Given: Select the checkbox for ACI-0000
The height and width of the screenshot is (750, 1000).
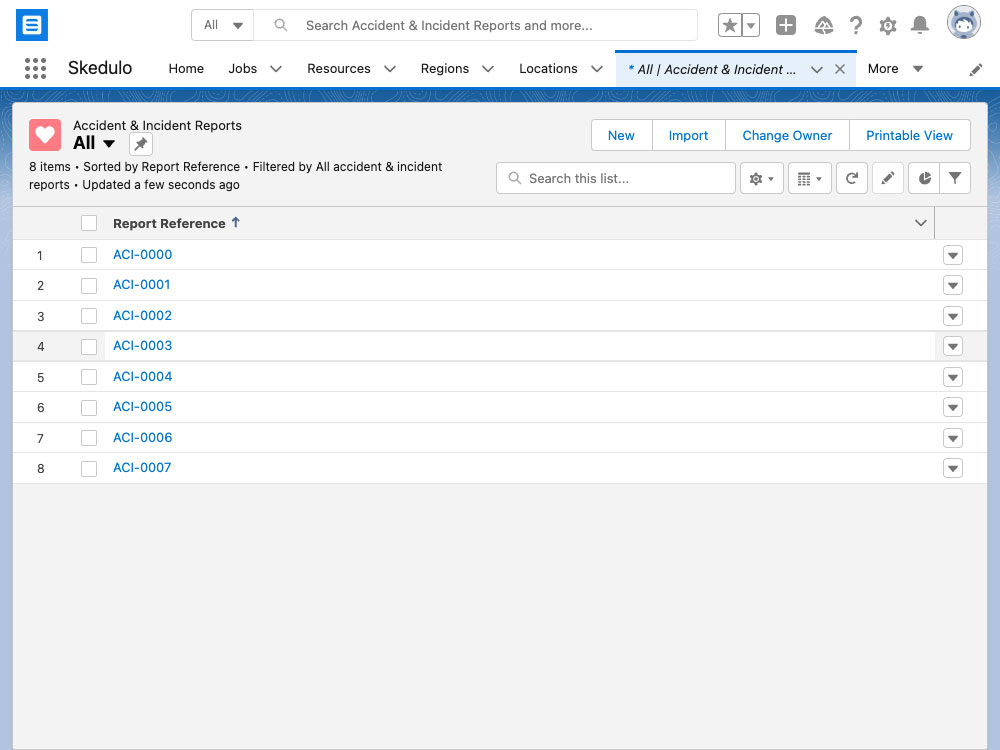Looking at the screenshot, I should click(89, 255).
